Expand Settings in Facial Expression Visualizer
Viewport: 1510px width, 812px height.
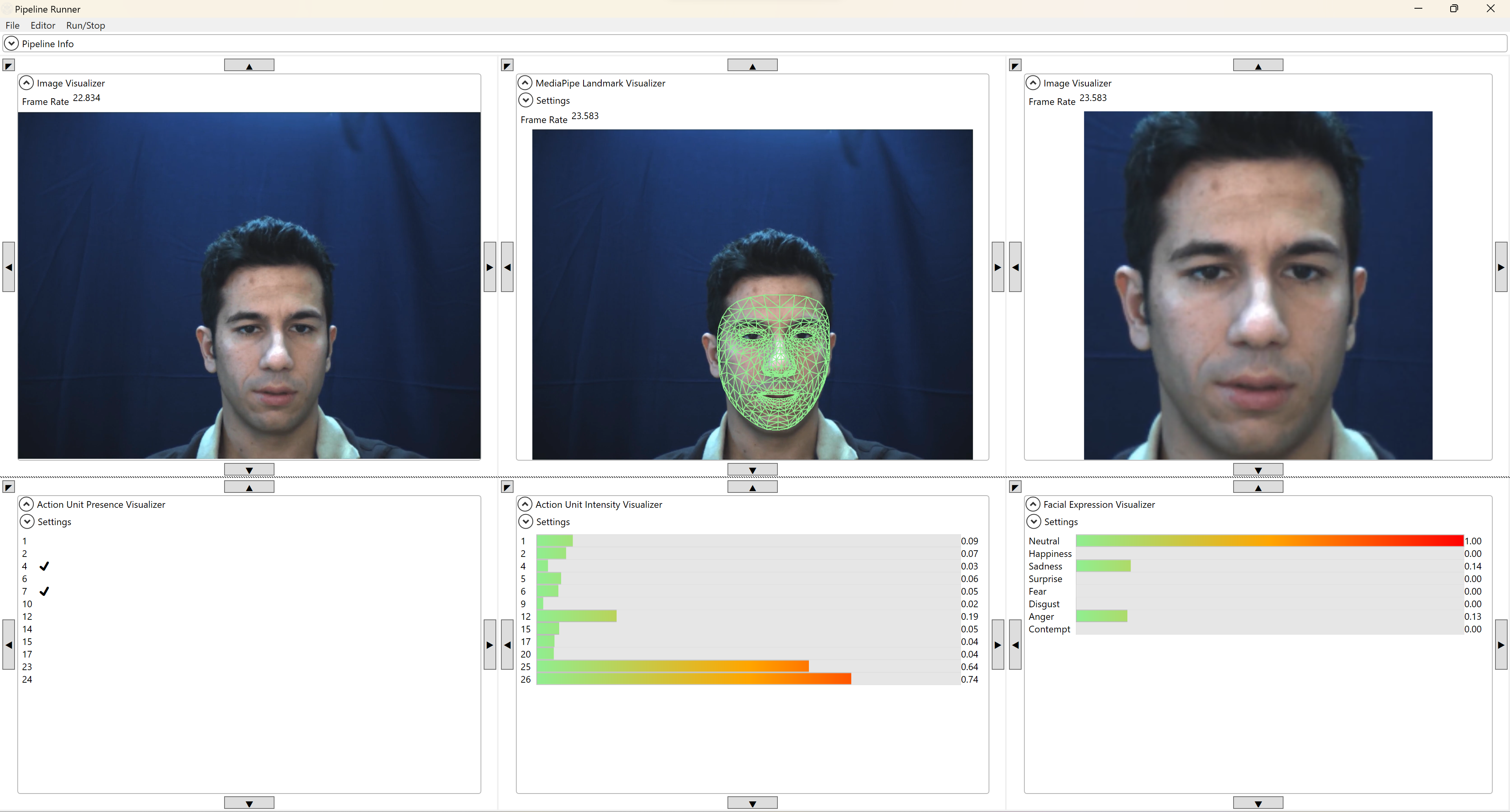tap(1033, 522)
